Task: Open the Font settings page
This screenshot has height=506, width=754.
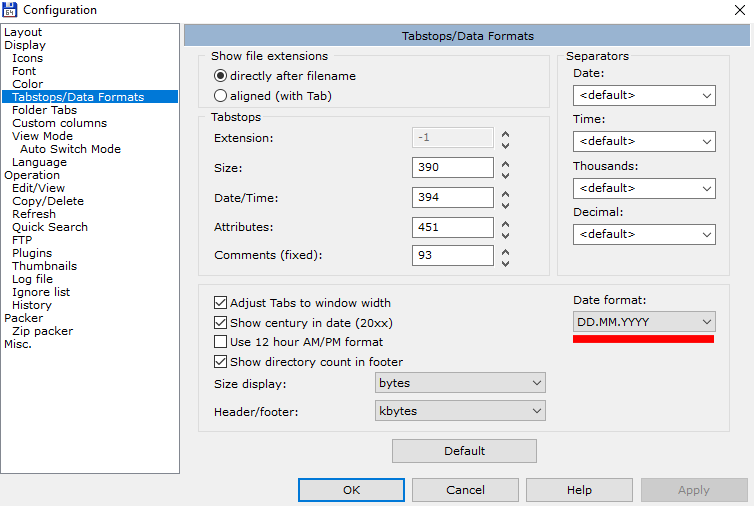Action: pos(24,71)
